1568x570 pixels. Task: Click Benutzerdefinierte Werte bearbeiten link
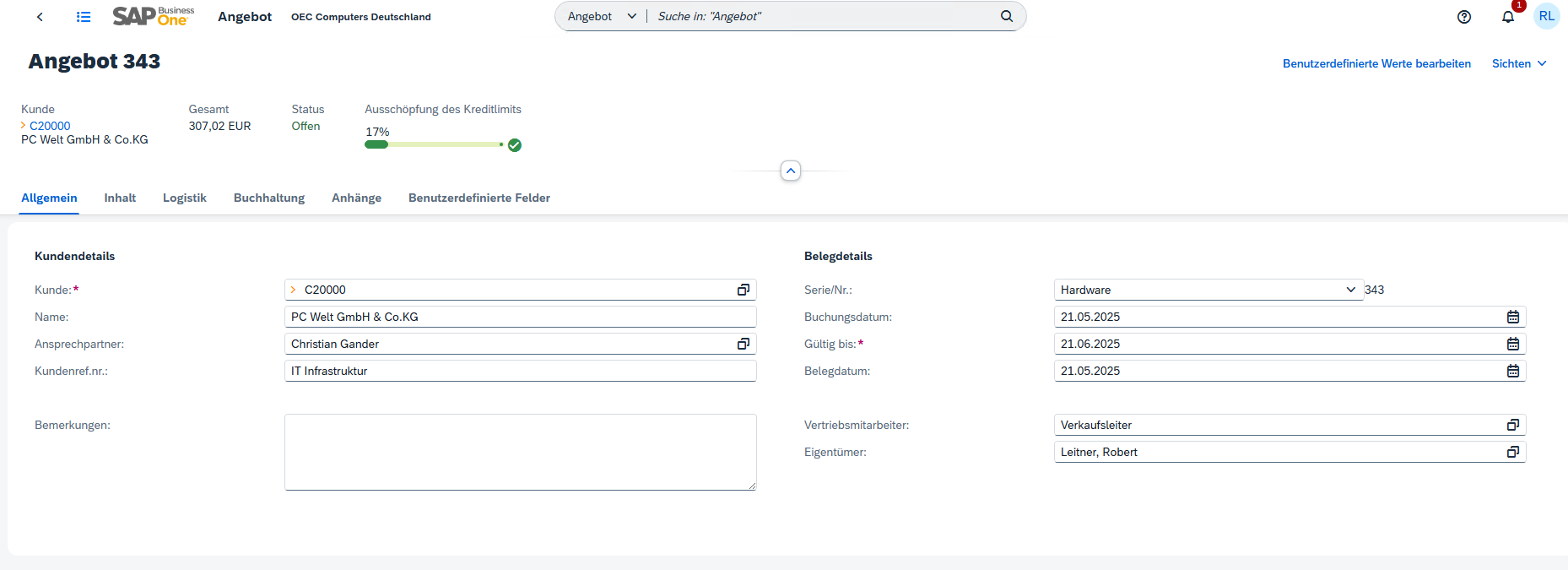coord(1376,63)
